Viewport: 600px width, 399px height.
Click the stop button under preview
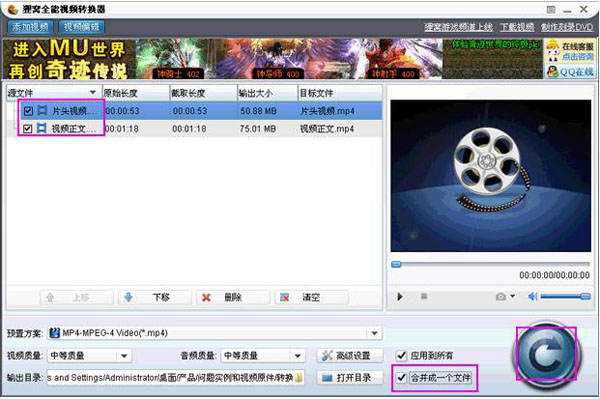tap(424, 296)
